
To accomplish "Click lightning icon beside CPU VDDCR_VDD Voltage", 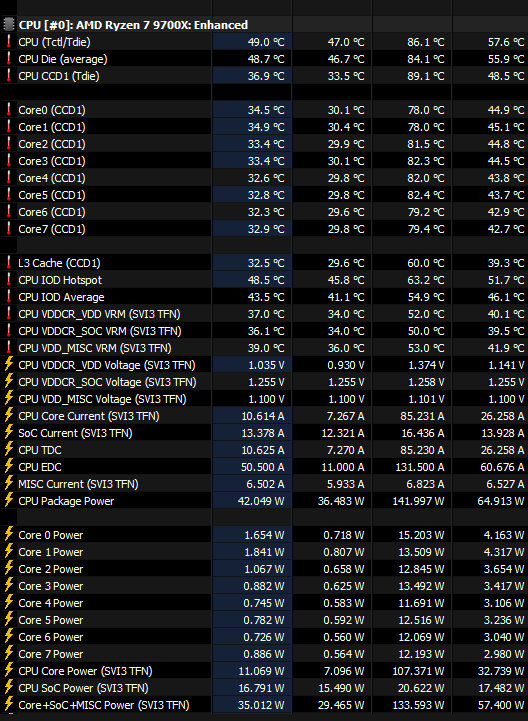I will coord(9,365).
